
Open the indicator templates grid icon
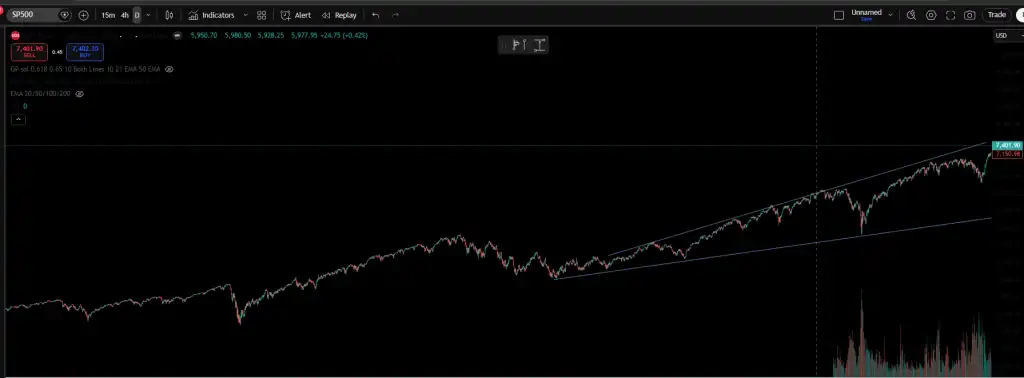[262, 15]
